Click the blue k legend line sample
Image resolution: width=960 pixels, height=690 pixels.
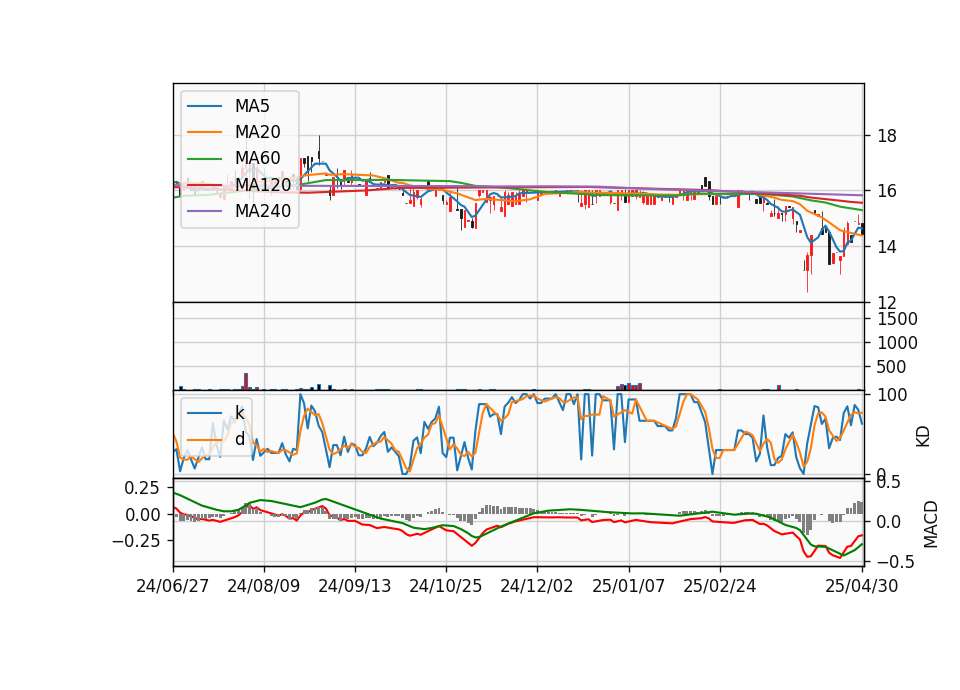point(204,413)
